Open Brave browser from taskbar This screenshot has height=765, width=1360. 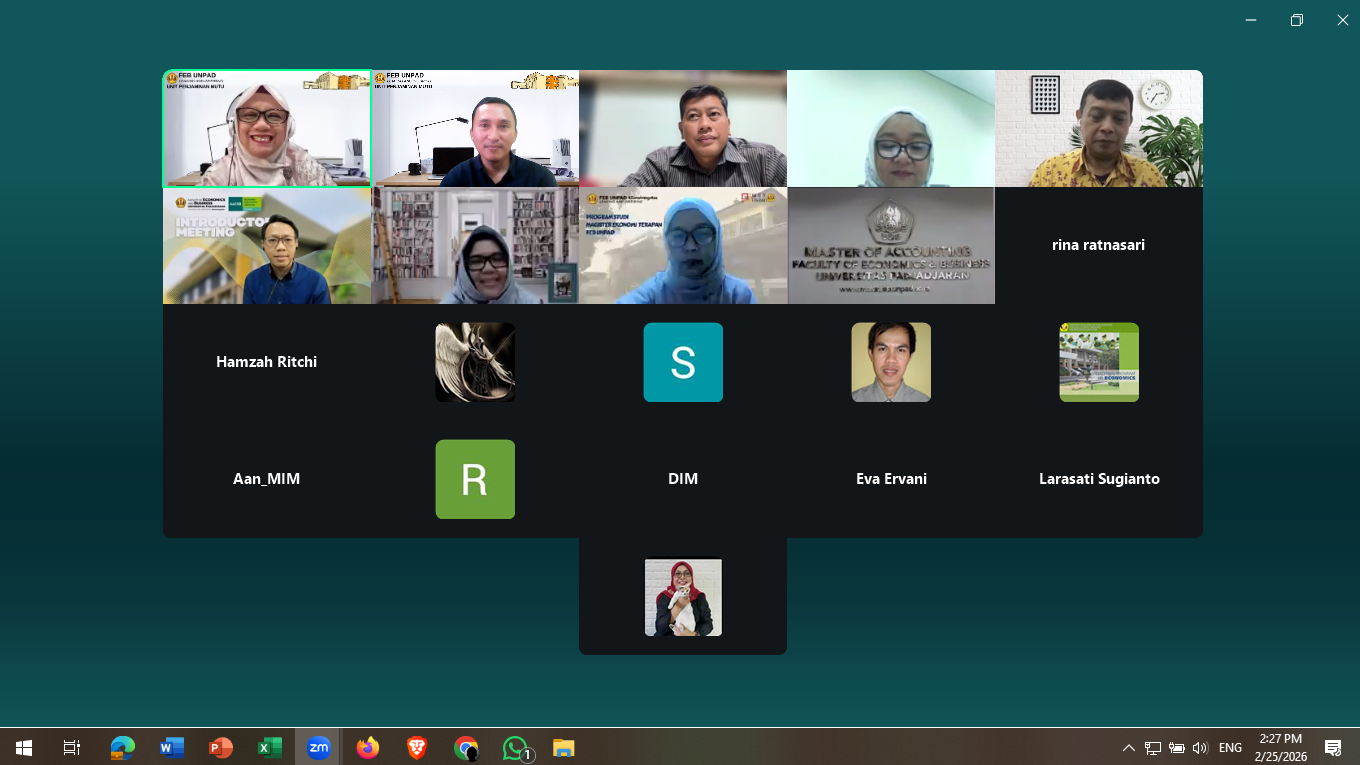tap(417, 747)
